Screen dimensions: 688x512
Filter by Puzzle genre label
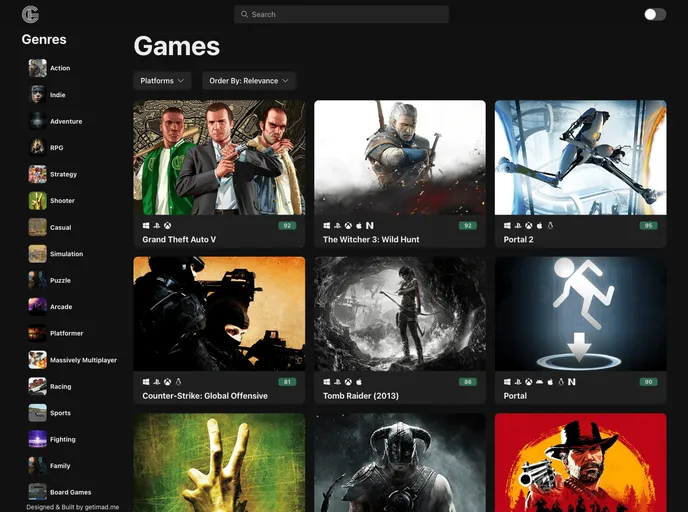tap(60, 280)
